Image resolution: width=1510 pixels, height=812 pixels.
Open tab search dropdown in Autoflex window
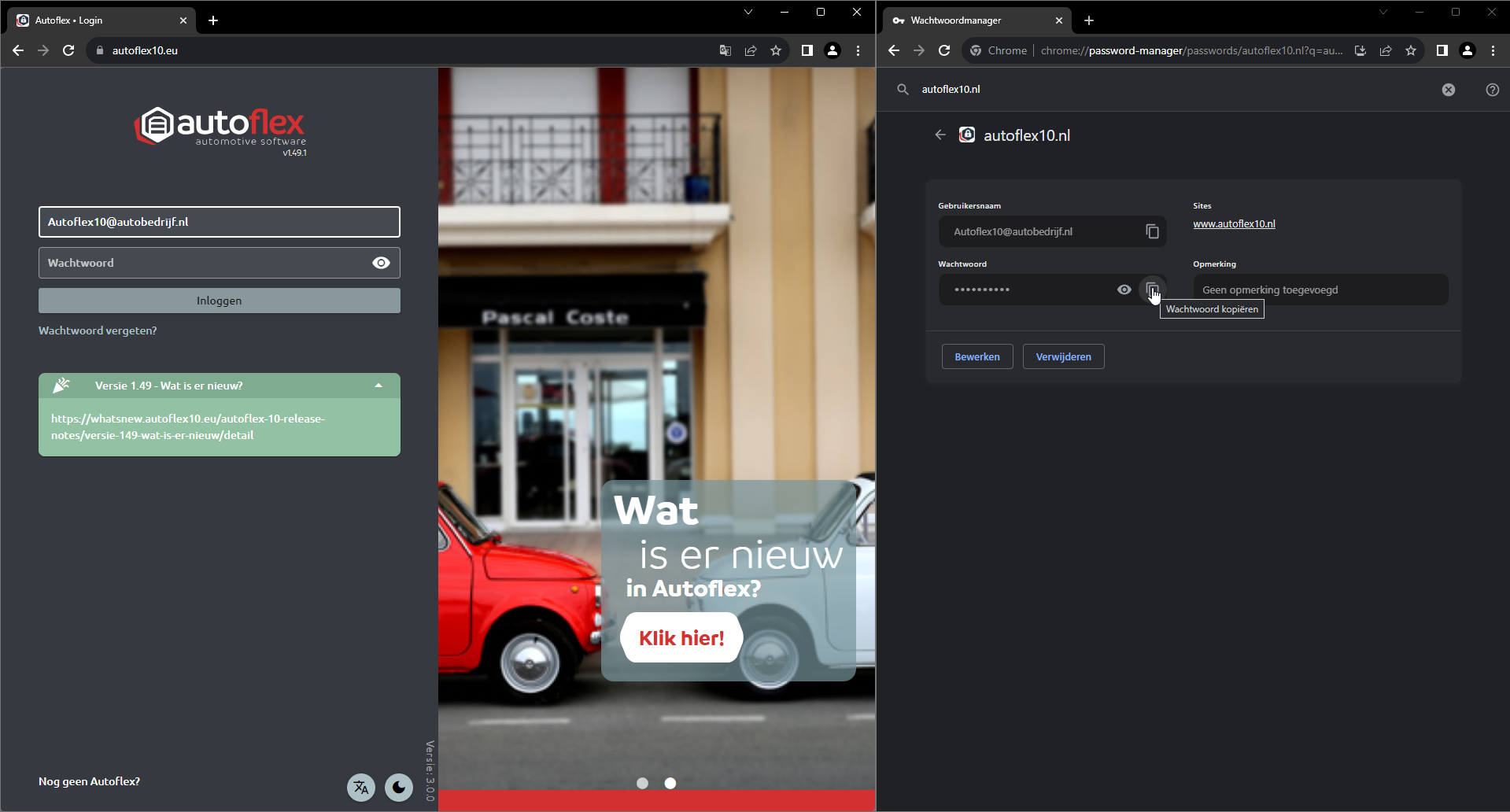point(748,12)
